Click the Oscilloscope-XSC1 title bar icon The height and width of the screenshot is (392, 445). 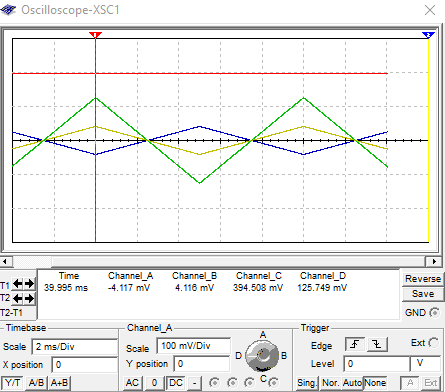(8, 10)
